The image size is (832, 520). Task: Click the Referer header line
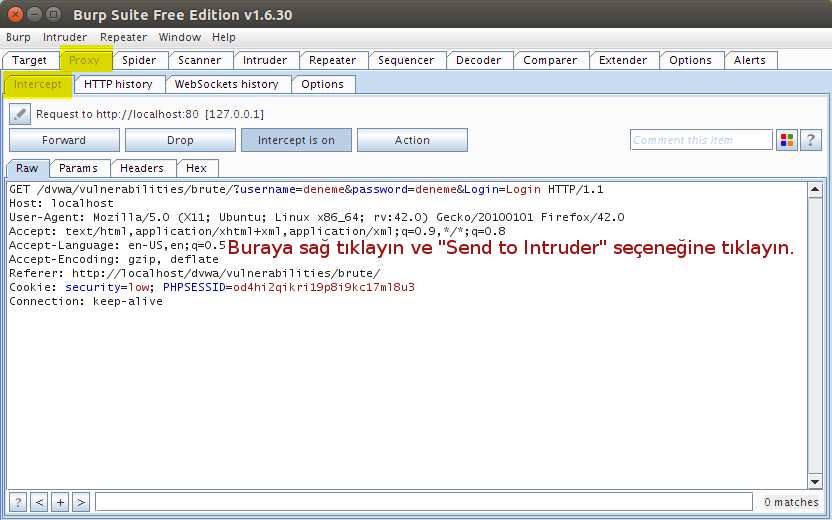[195, 273]
